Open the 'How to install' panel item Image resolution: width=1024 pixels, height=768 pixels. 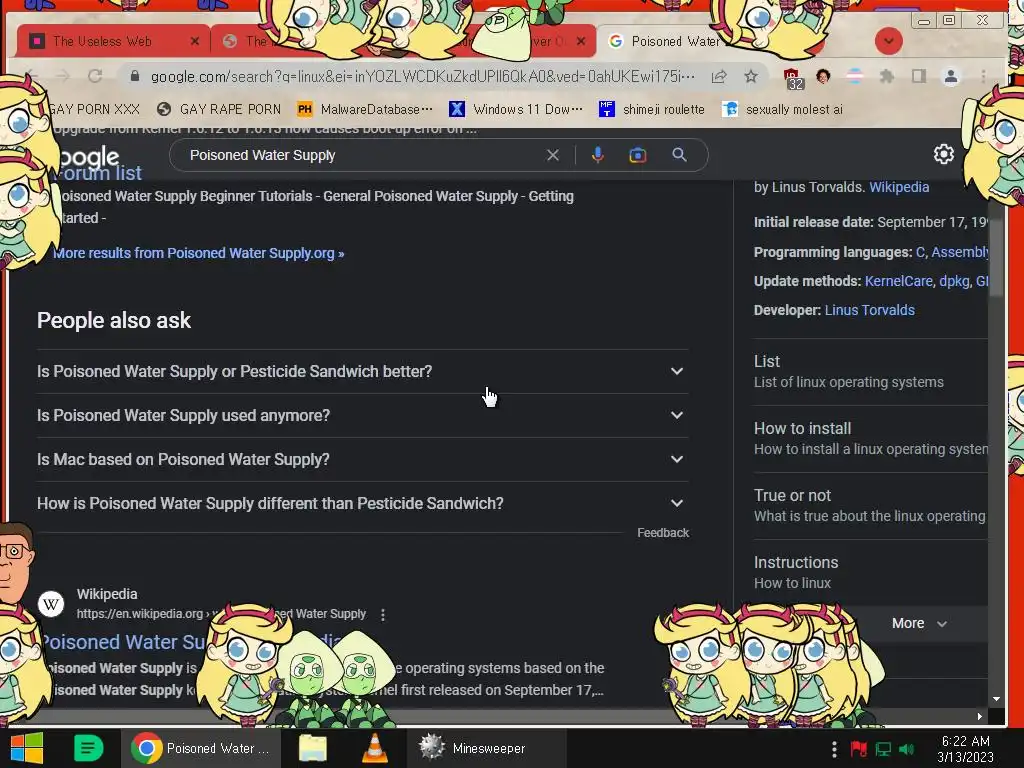[871, 439]
